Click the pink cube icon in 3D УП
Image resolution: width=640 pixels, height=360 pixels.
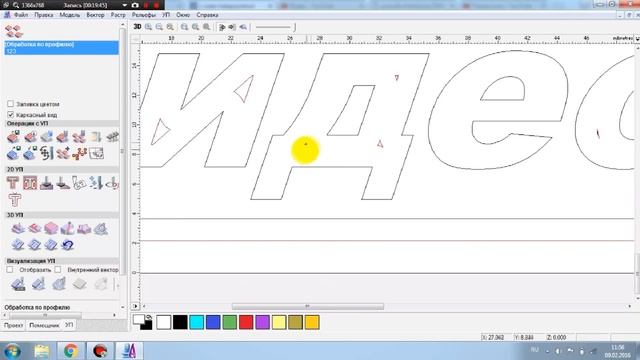coord(51,228)
